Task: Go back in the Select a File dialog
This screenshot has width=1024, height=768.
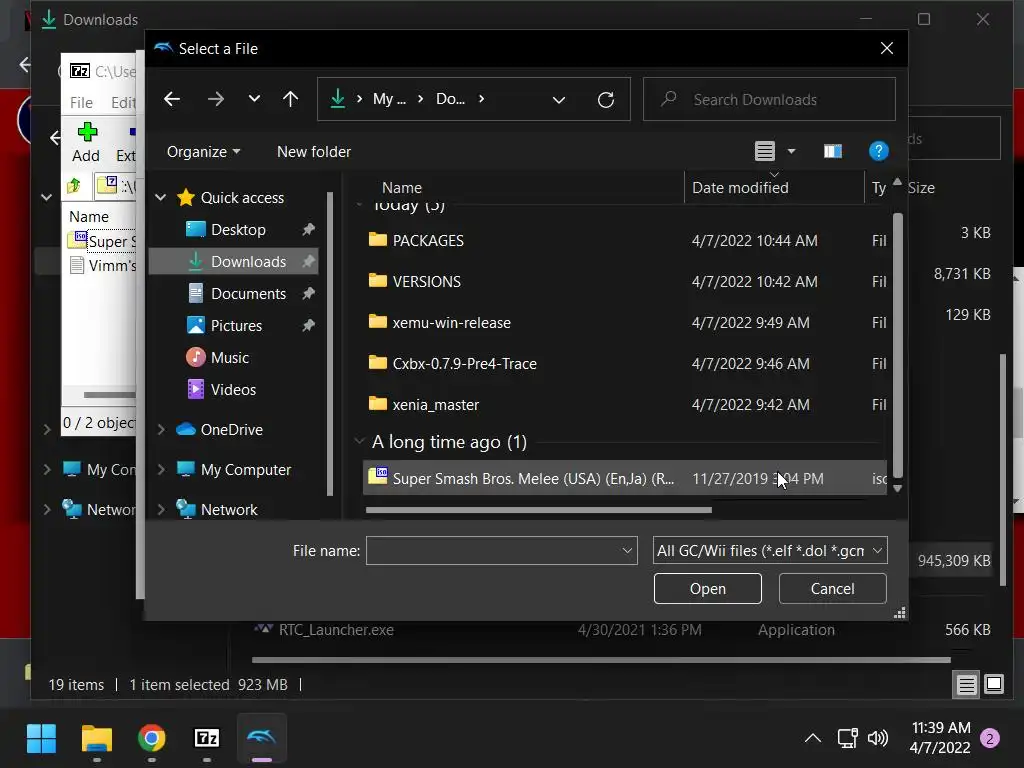Action: (172, 99)
